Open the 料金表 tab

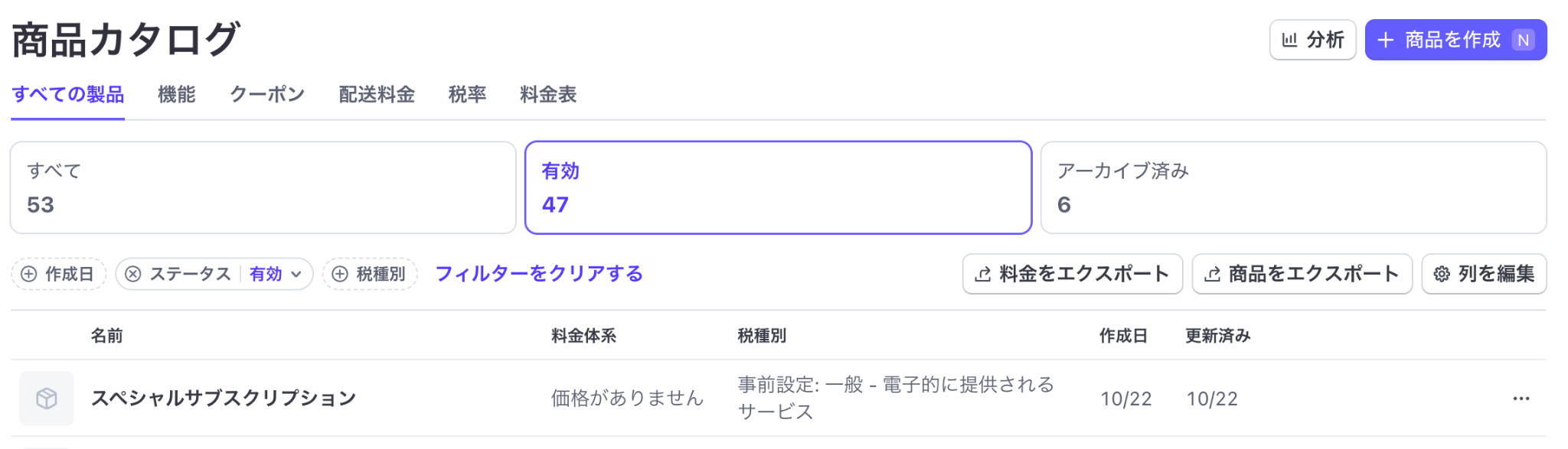(x=548, y=95)
